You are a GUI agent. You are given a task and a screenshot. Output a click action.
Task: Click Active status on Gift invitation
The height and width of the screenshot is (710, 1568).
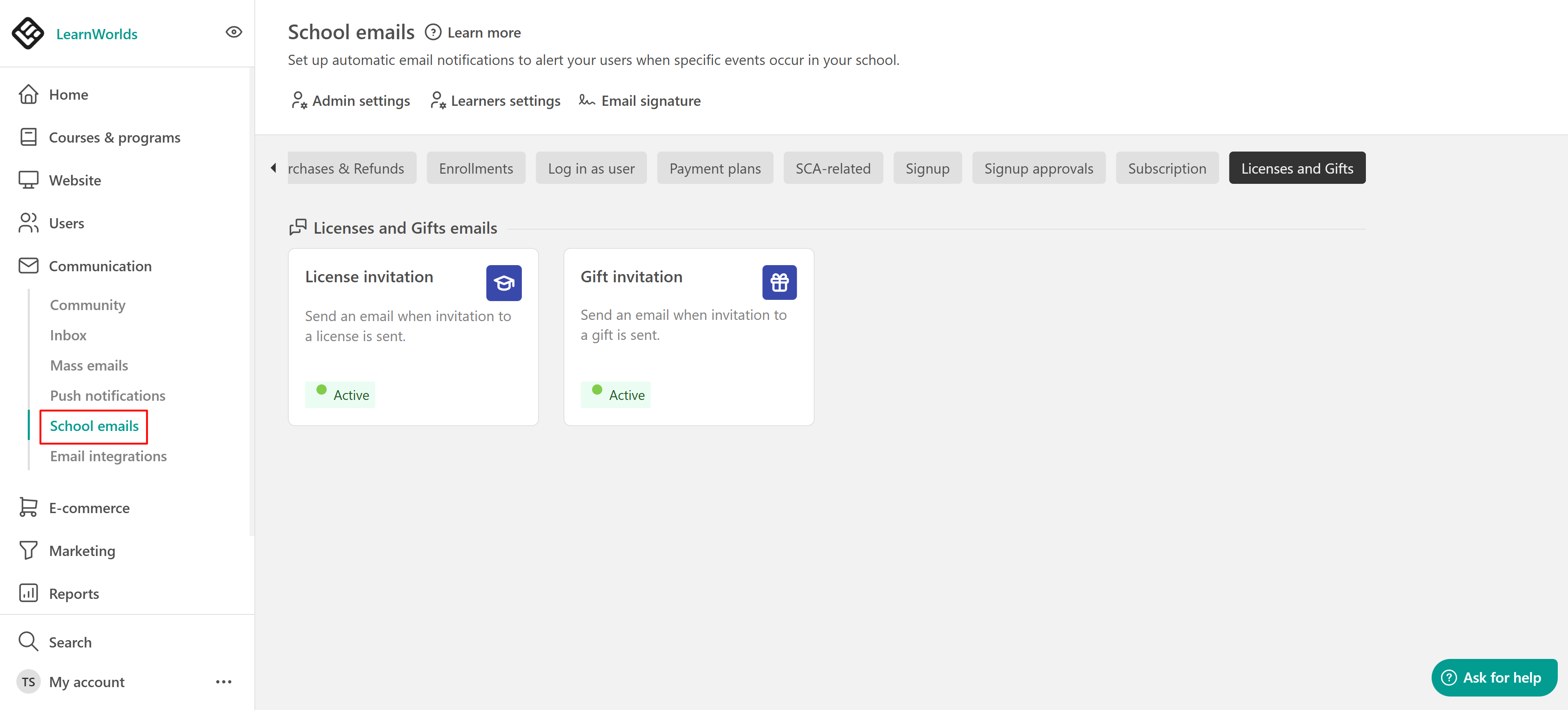click(x=615, y=395)
